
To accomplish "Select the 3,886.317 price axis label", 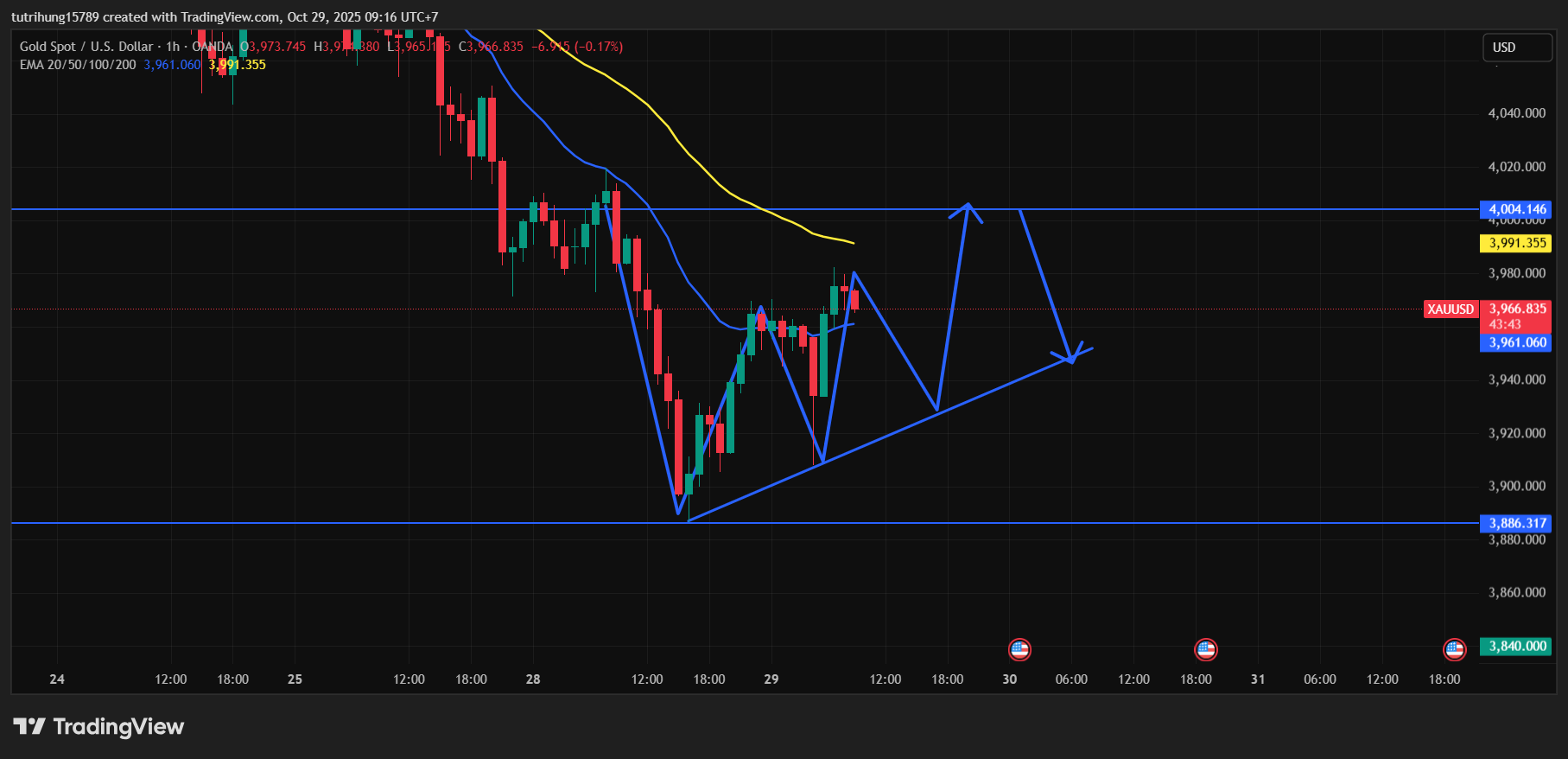I will pyautogui.click(x=1516, y=523).
